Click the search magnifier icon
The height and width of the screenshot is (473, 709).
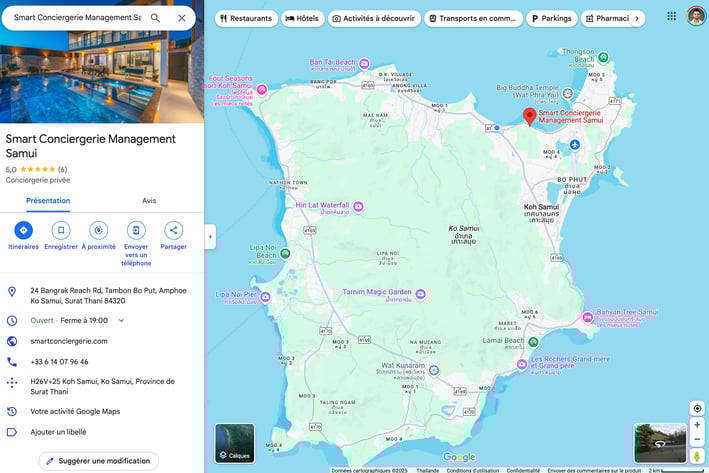click(155, 18)
